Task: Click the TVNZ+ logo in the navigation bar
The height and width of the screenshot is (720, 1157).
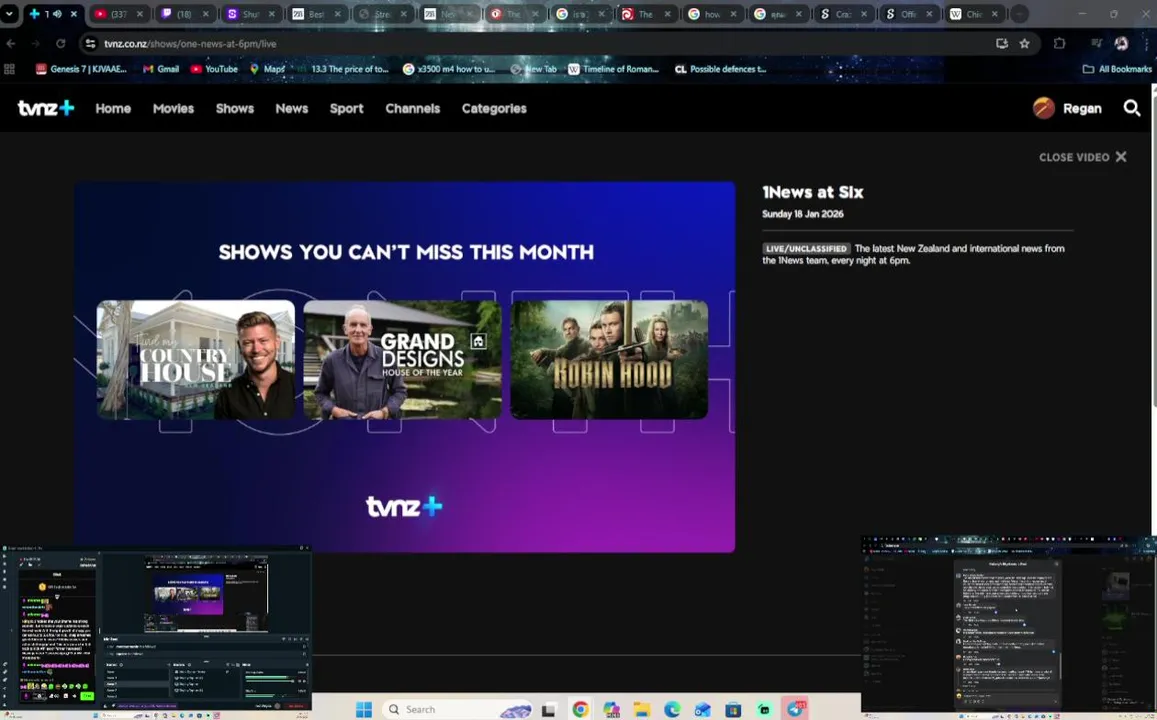Action: 46,108
